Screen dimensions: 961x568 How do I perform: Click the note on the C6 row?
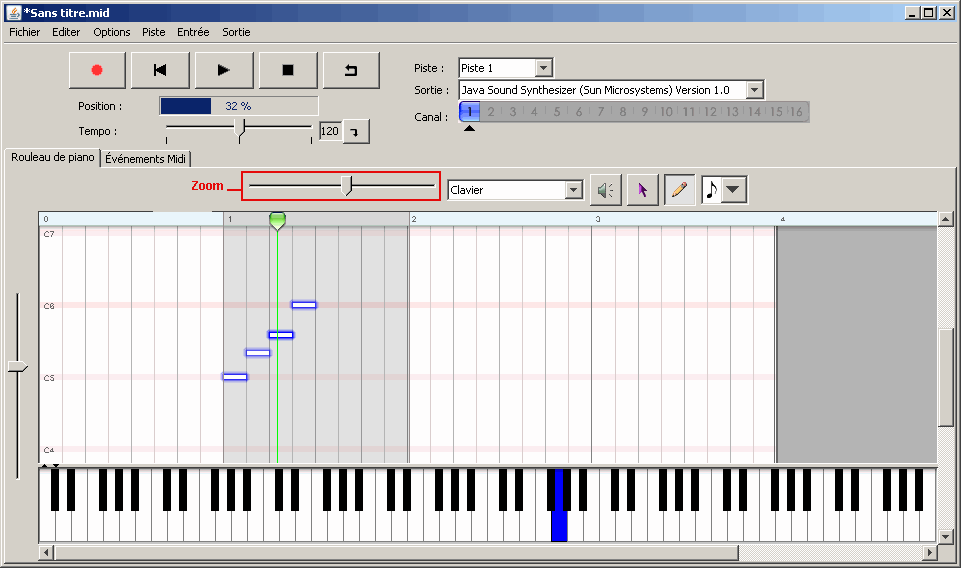(x=304, y=305)
